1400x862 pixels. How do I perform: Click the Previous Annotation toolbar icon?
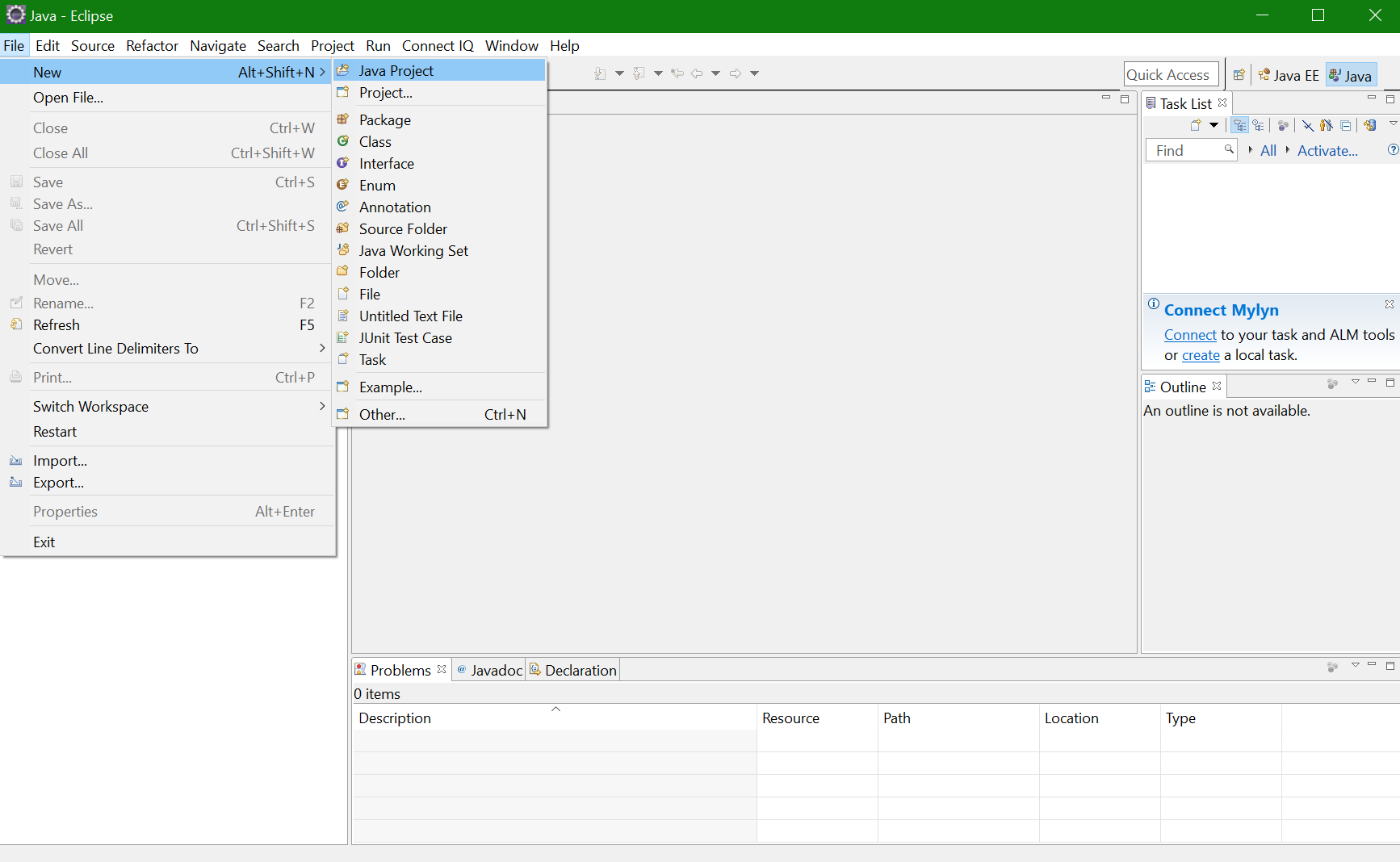(639, 73)
